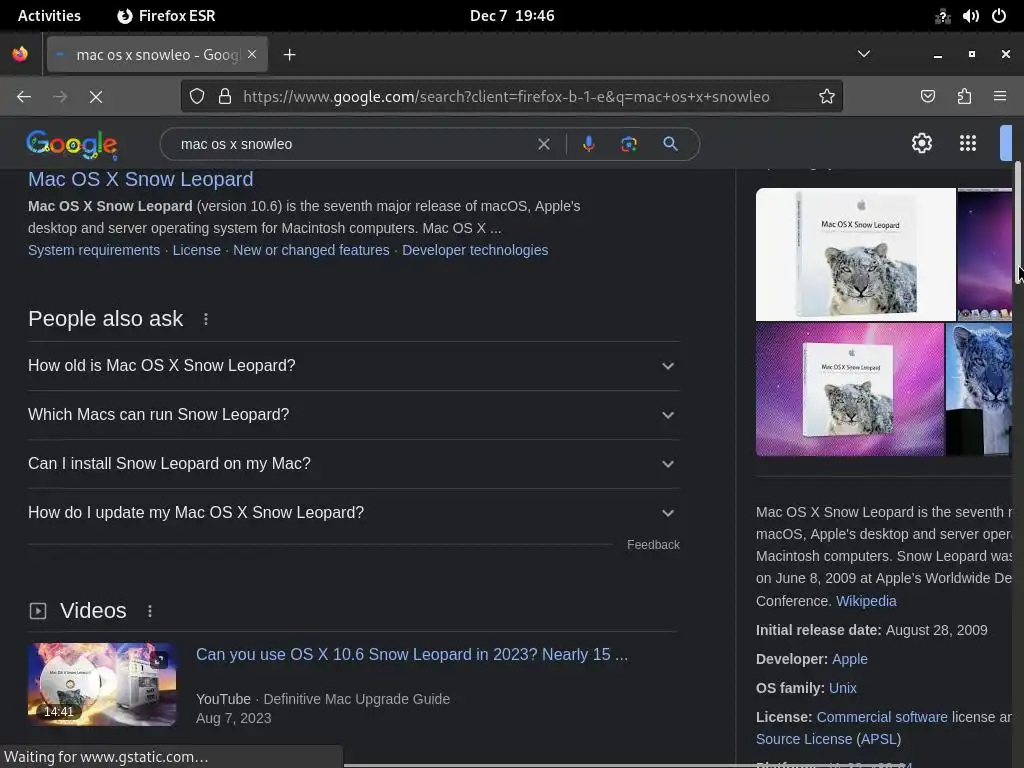Expand 'How old is Mac OS X Snow Leopard?'
This screenshot has width=1024, height=768.
click(353, 366)
